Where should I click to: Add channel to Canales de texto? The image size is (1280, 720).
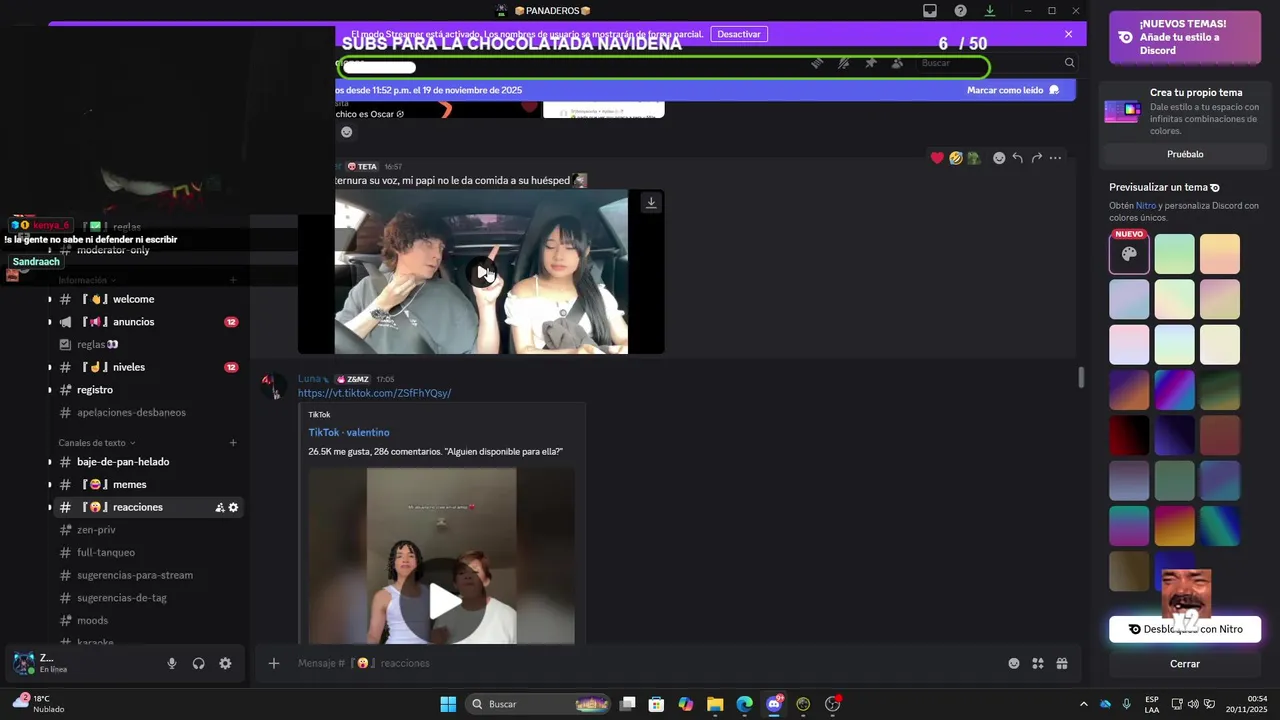coord(233,443)
